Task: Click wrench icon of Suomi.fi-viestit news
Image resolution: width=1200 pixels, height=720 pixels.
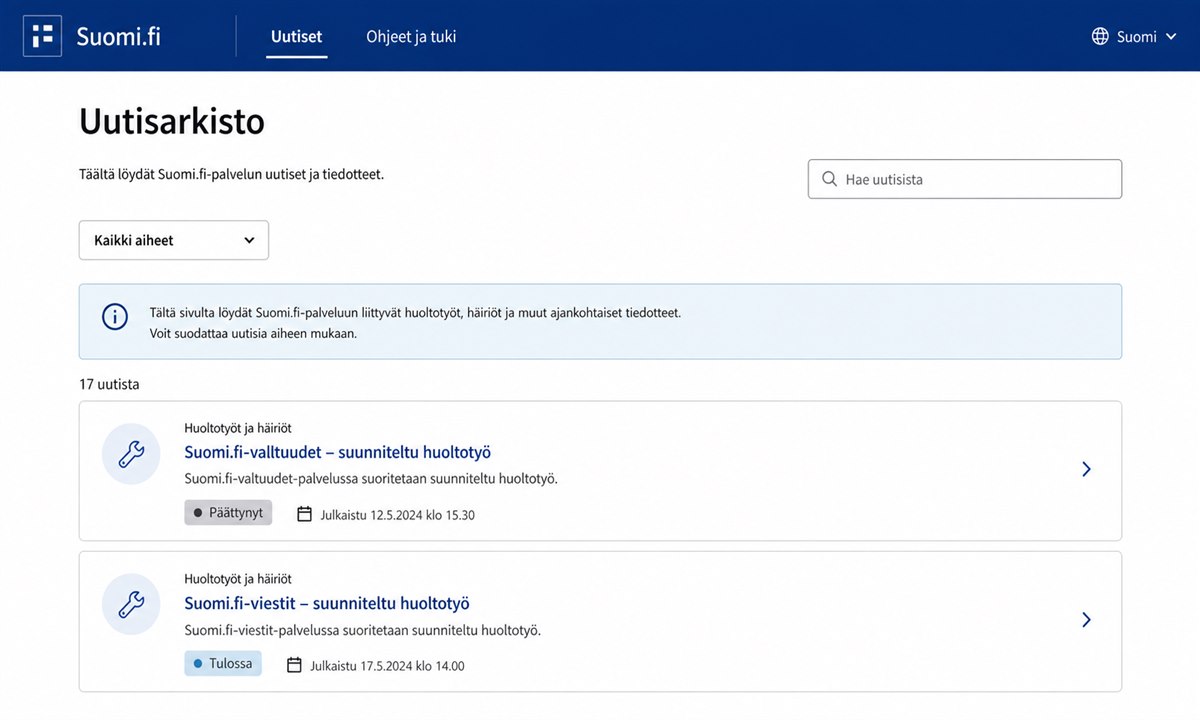Action: (x=131, y=605)
